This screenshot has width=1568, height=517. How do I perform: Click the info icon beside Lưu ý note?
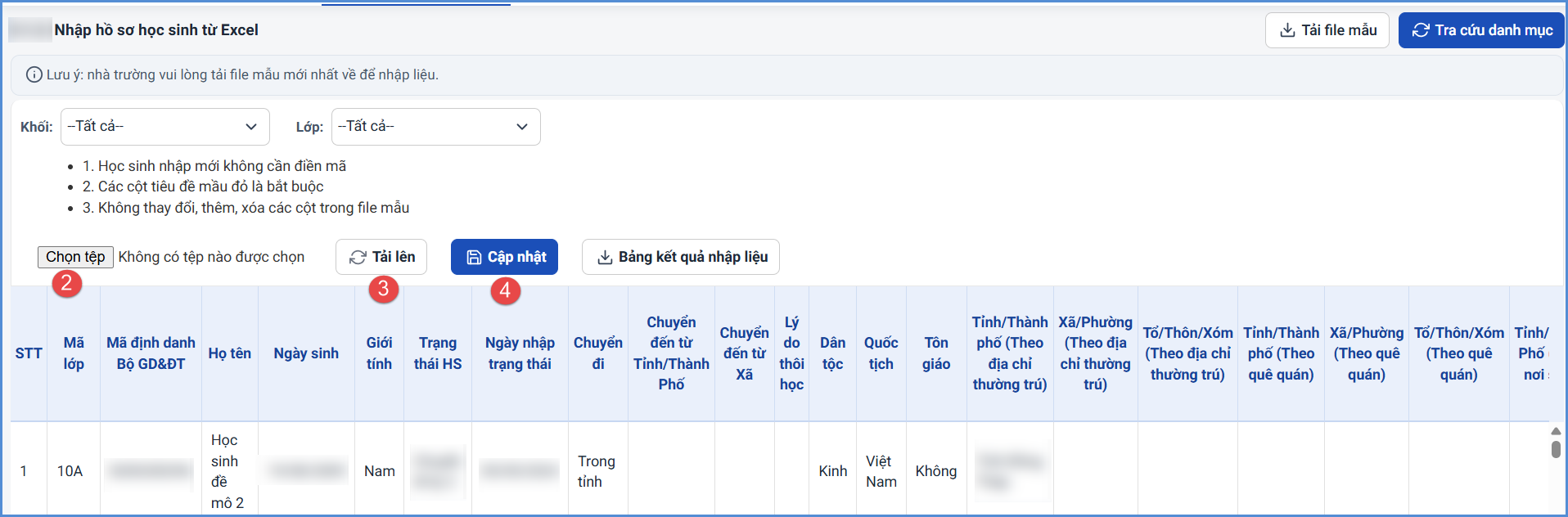coord(34,74)
